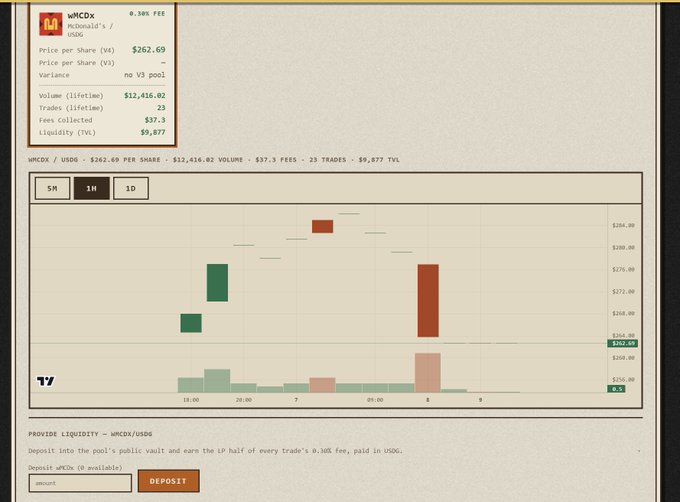Click the tall red candlestick on the chart

pyautogui.click(x=428, y=300)
